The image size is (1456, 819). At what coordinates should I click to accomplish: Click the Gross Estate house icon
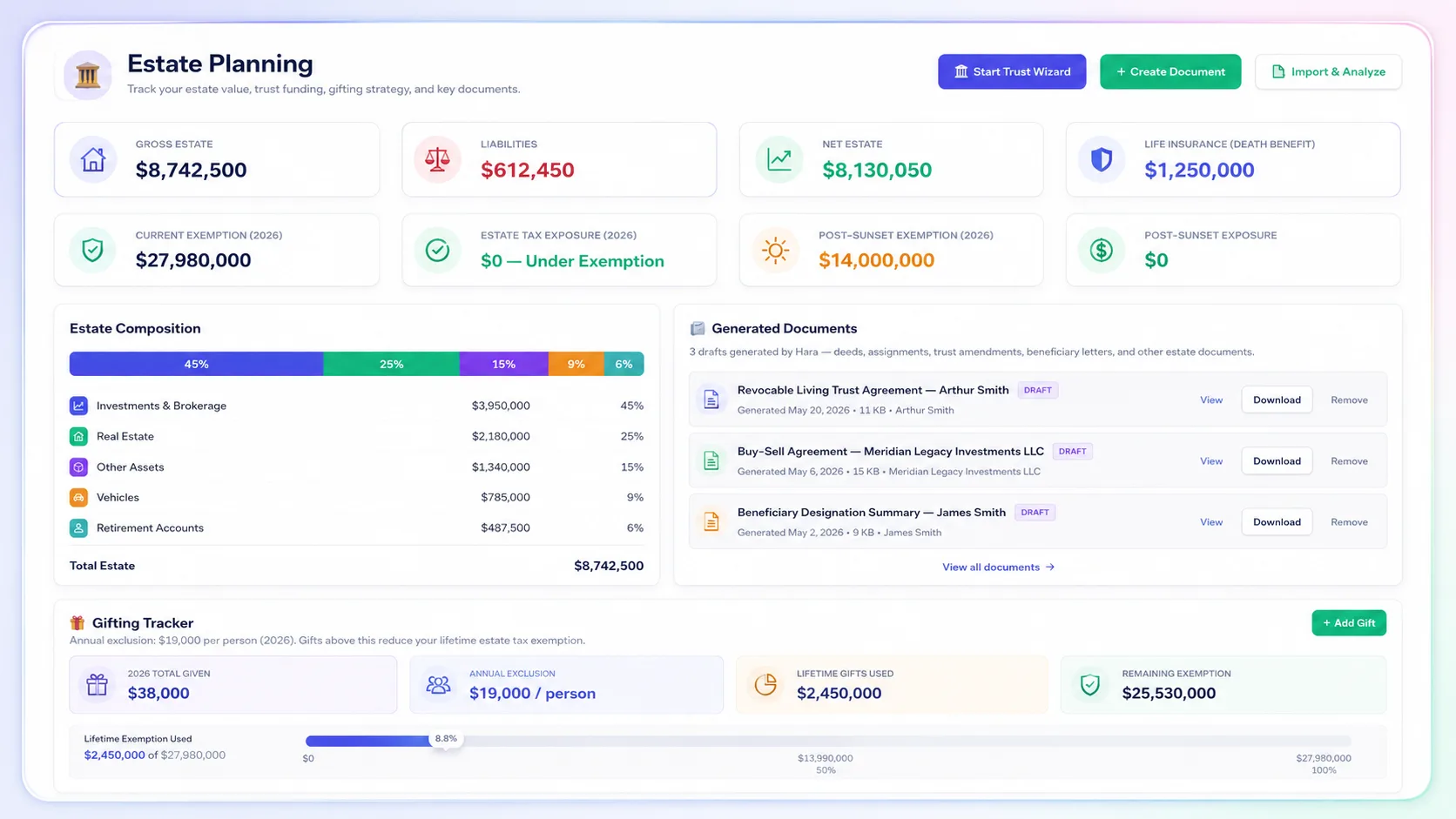coord(93,159)
